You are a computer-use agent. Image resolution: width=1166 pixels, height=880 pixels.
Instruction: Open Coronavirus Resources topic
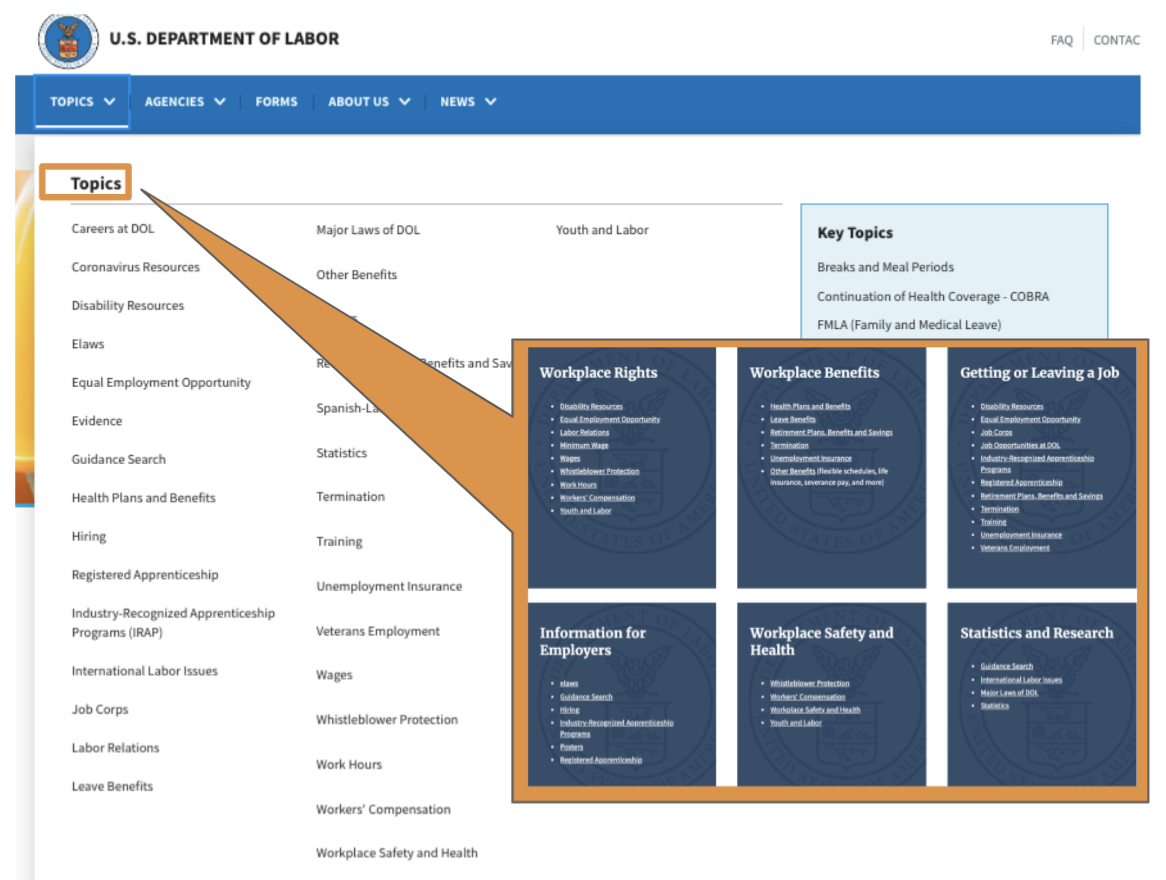point(135,267)
